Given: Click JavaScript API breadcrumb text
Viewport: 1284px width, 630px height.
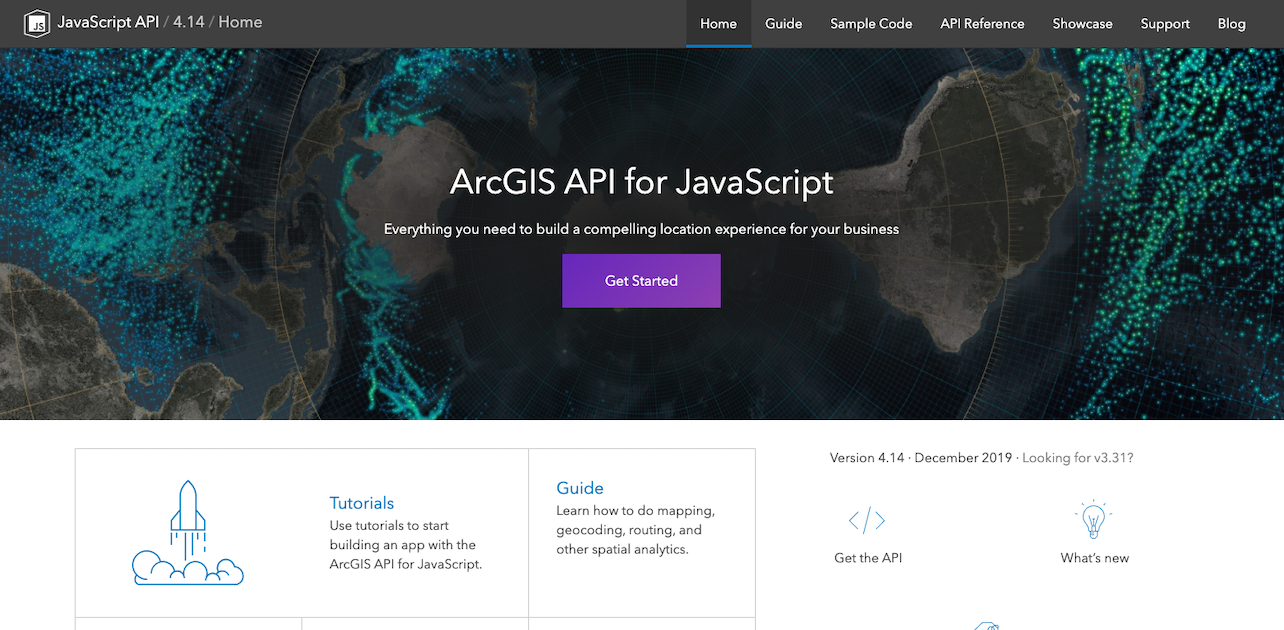Looking at the screenshot, I should [108, 21].
